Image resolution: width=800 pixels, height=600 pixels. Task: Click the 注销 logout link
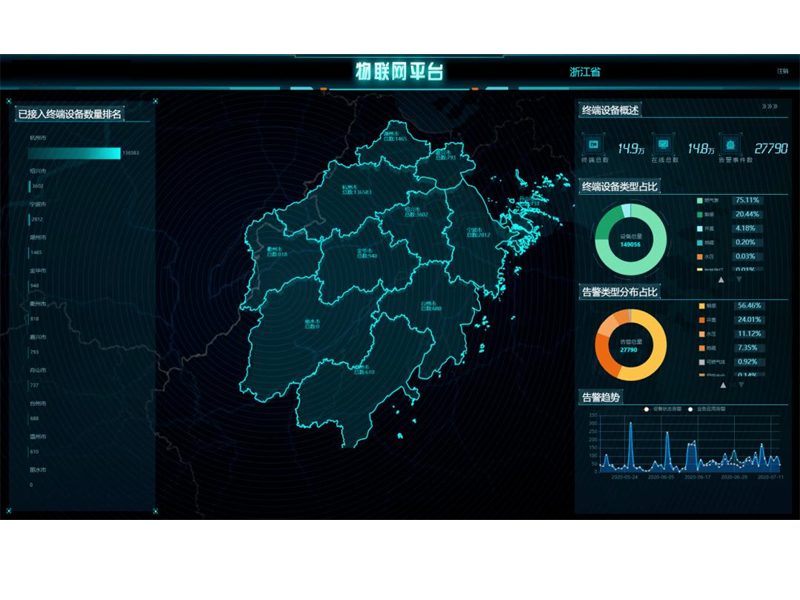[x=783, y=71]
